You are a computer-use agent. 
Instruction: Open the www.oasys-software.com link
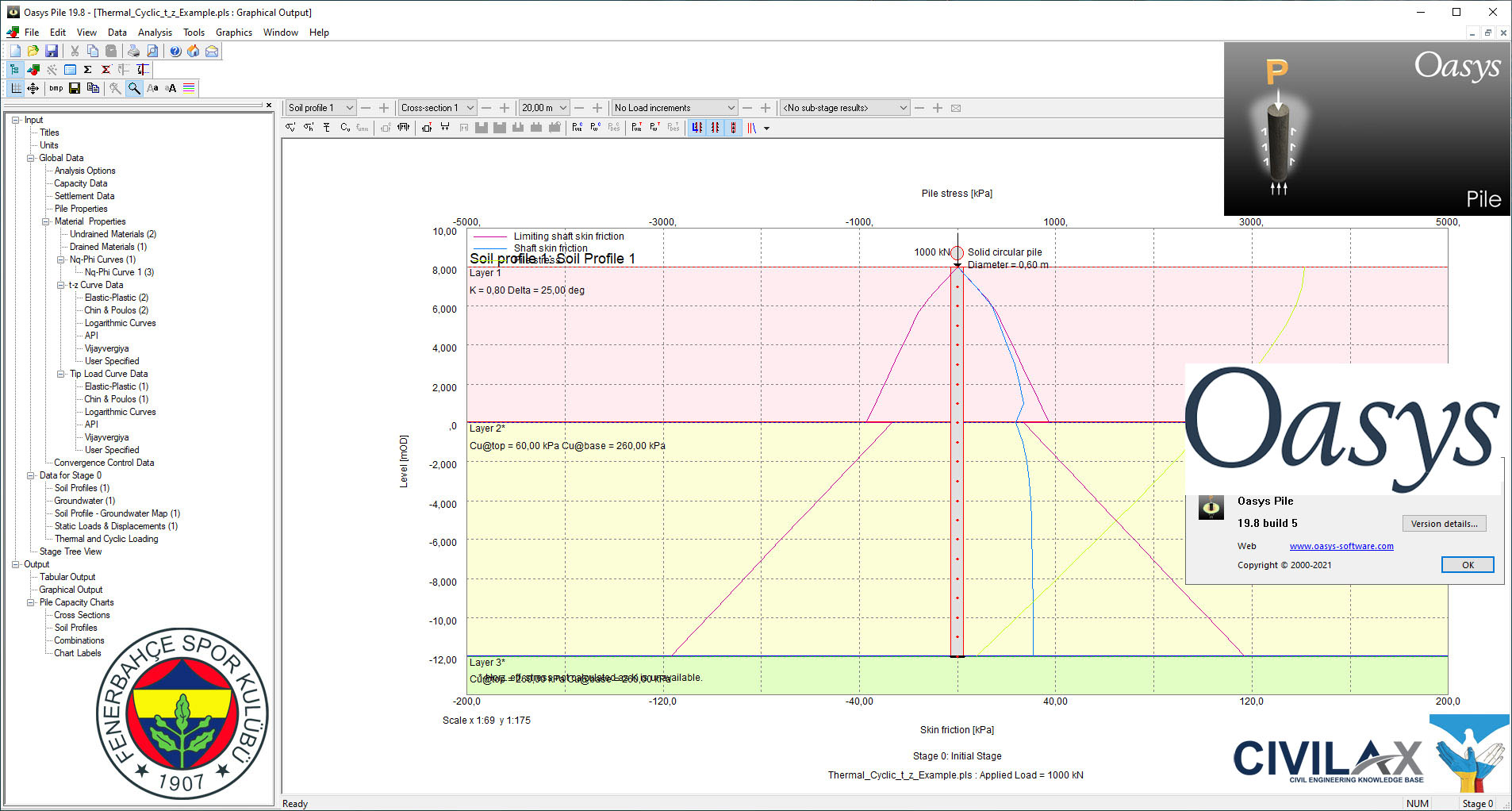1341,546
